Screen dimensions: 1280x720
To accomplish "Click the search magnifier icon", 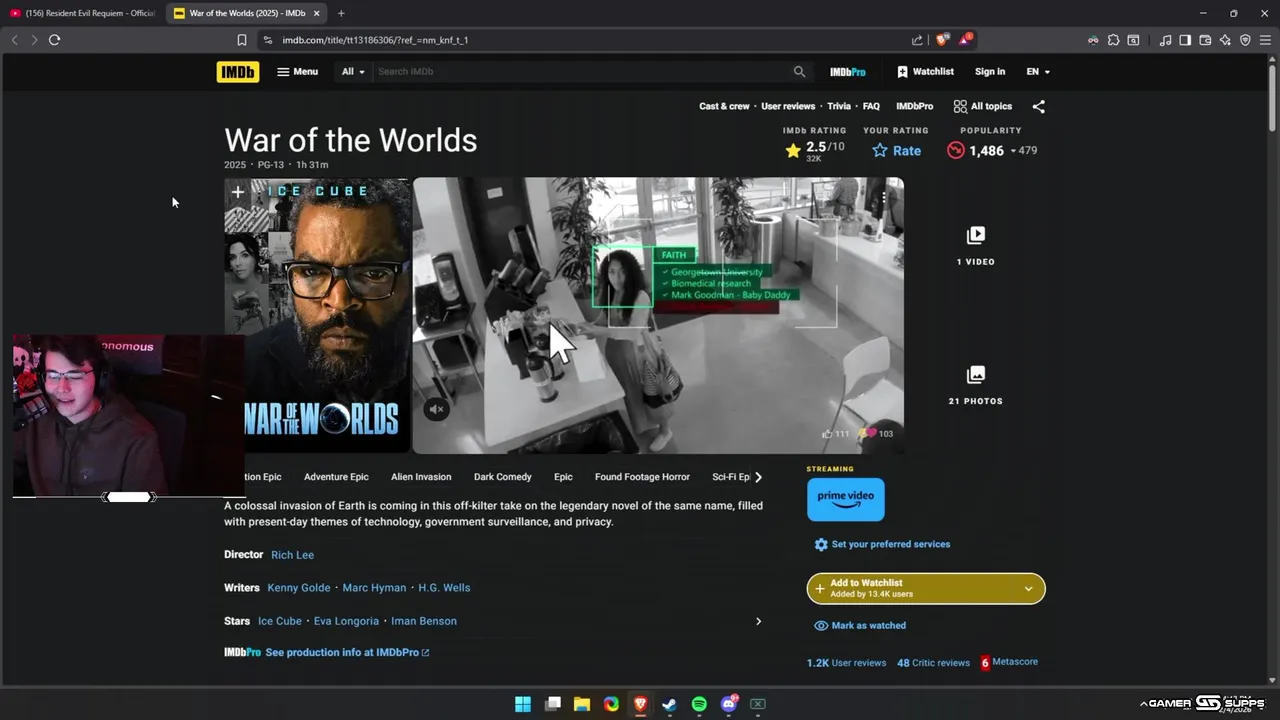I will pos(799,72).
